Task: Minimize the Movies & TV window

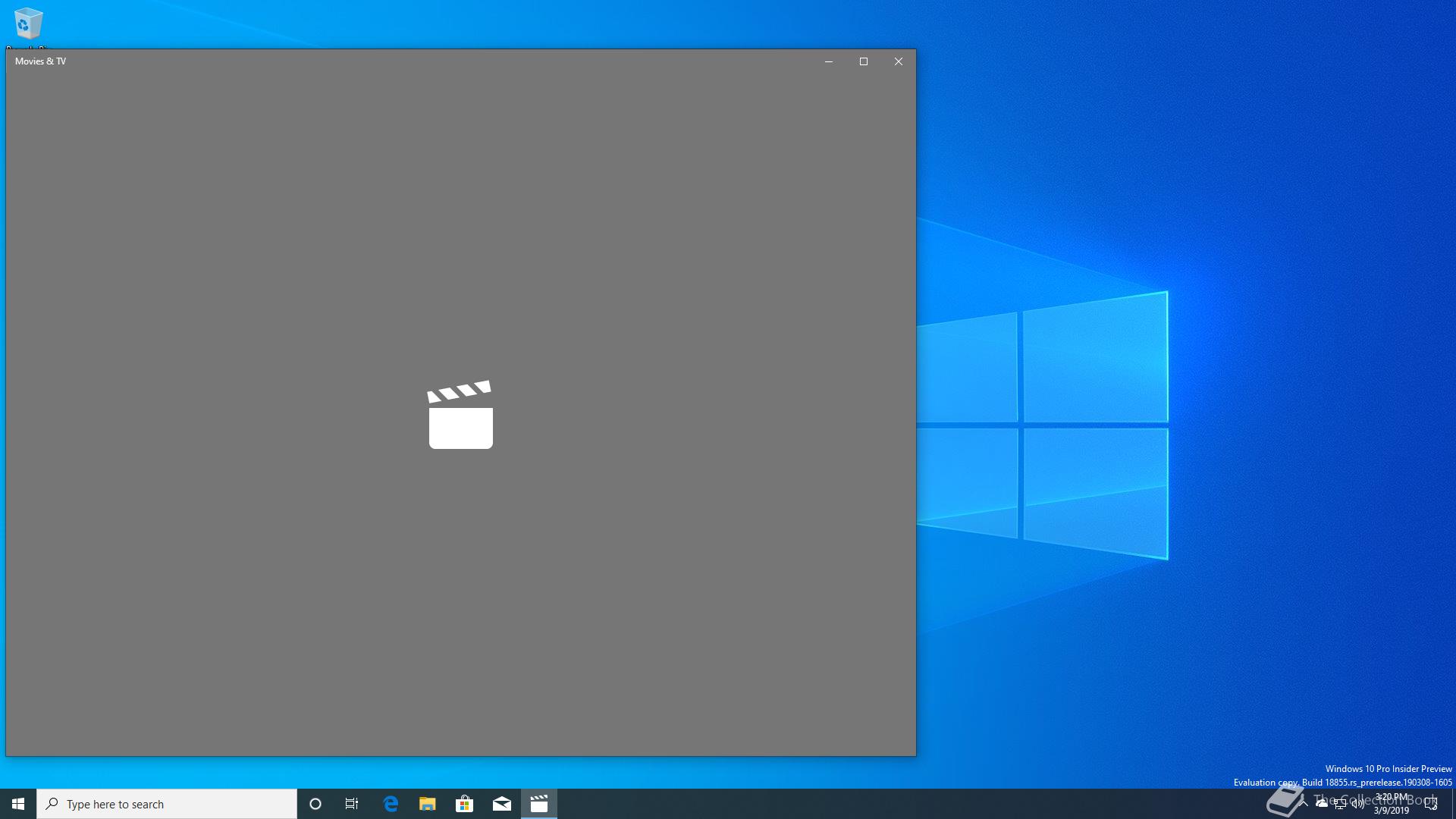Action: (x=829, y=61)
